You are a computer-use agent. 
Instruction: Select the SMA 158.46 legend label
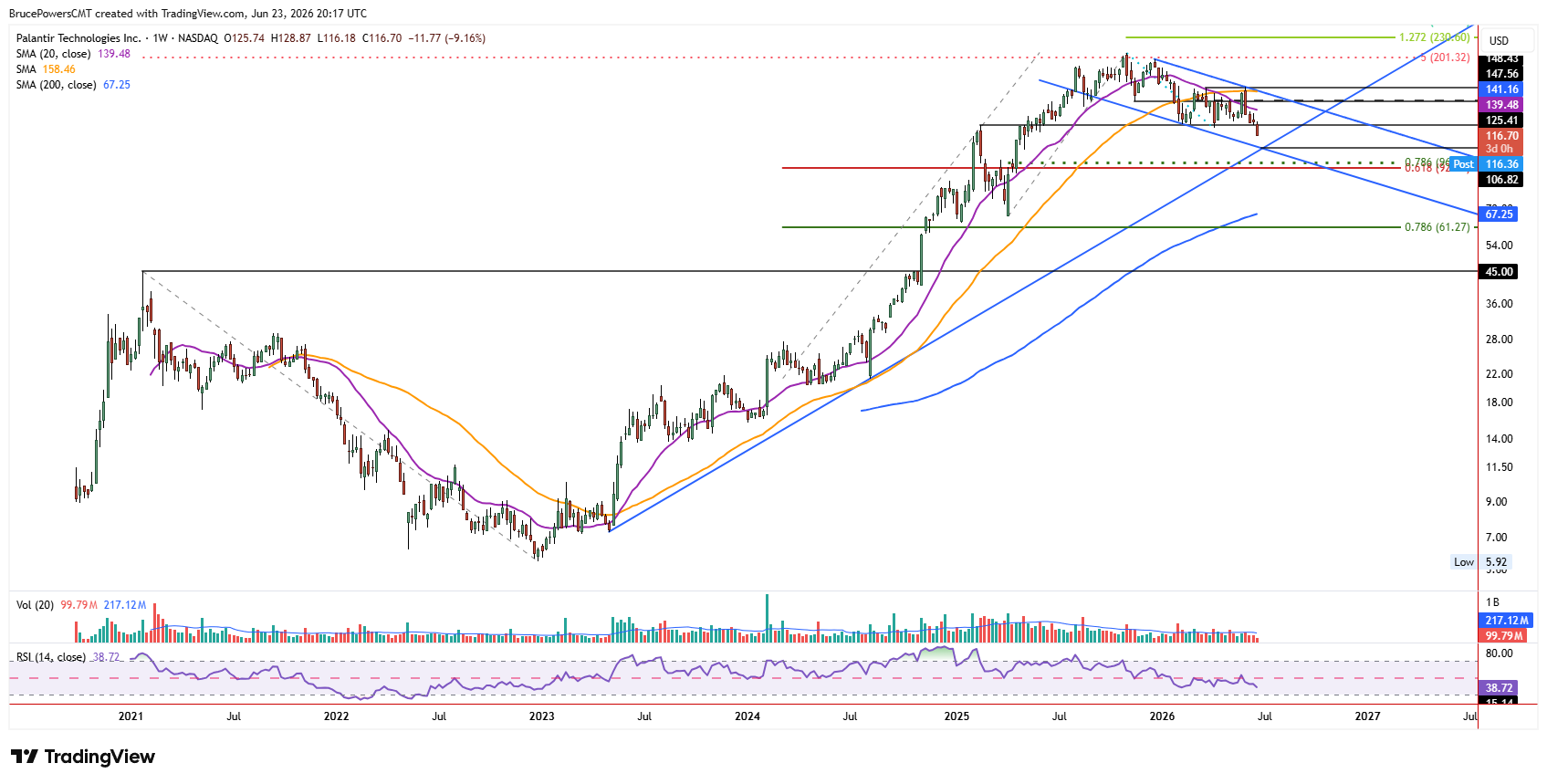pyautogui.click(x=46, y=69)
